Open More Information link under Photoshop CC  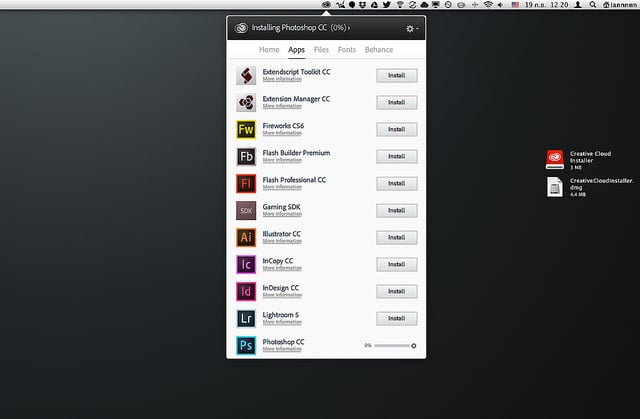(282, 349)
